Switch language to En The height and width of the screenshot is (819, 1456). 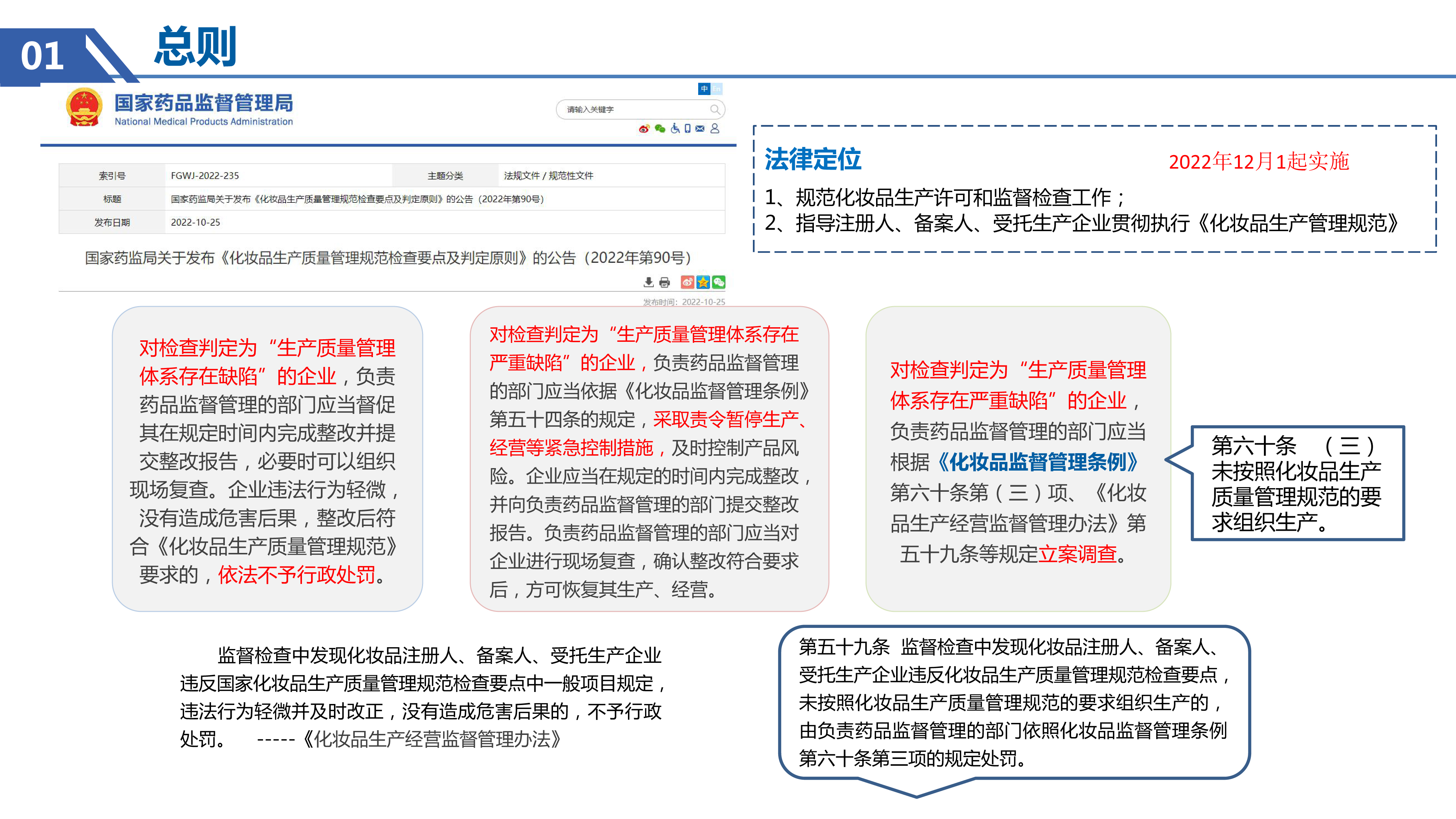click(717, 89)
